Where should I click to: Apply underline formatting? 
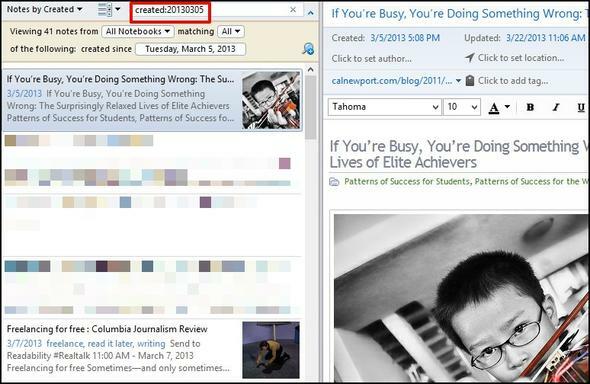581,108
